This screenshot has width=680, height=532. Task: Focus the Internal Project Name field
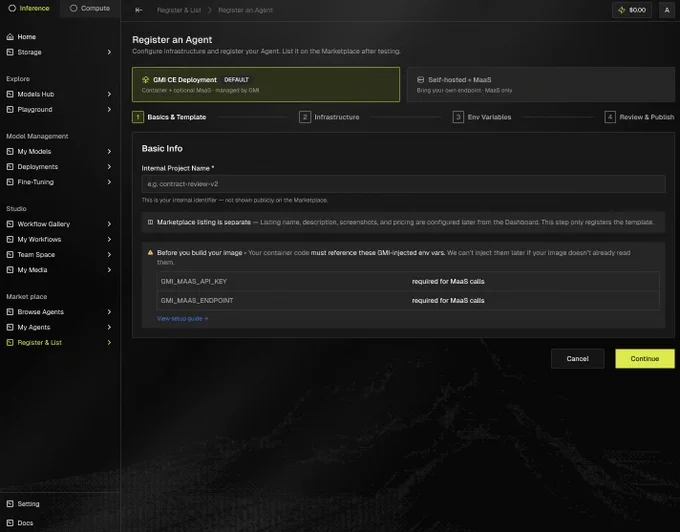tap(403, 184)
